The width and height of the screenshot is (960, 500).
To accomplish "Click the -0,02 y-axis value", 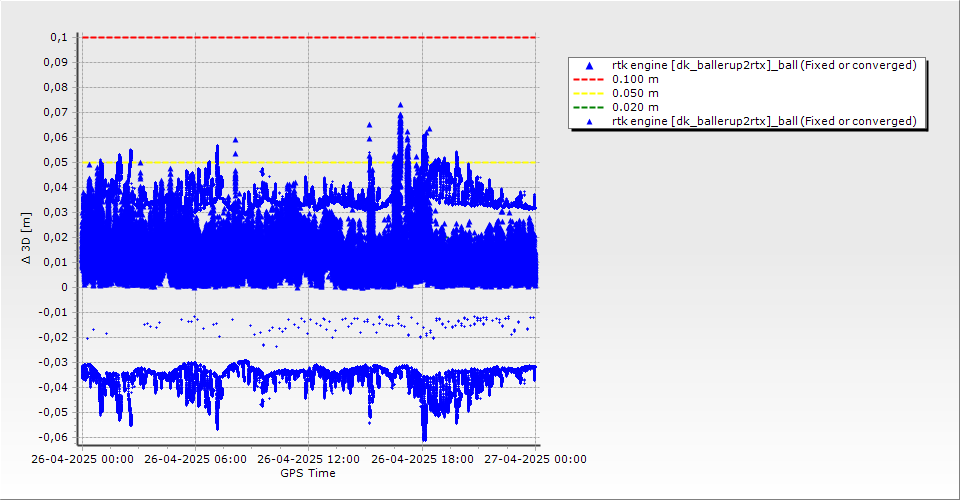I will pos(53,338).
